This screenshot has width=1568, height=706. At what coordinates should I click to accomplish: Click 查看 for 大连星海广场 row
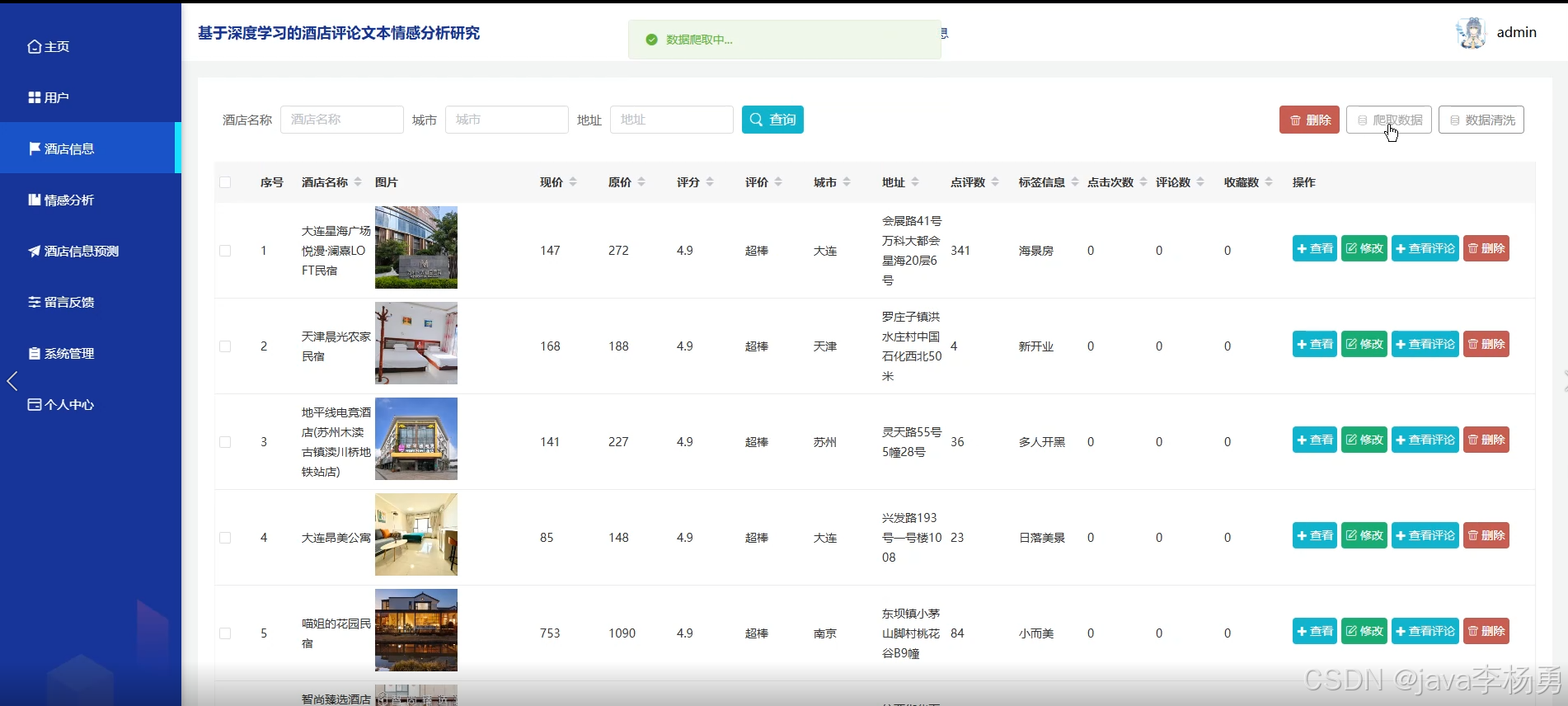1315,248
